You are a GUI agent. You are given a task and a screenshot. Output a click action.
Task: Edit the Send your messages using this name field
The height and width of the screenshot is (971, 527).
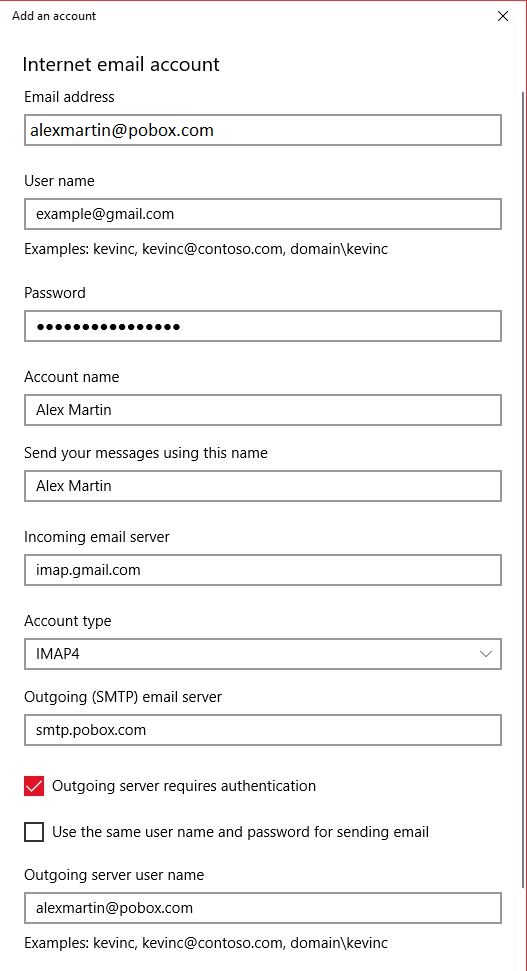263,486
